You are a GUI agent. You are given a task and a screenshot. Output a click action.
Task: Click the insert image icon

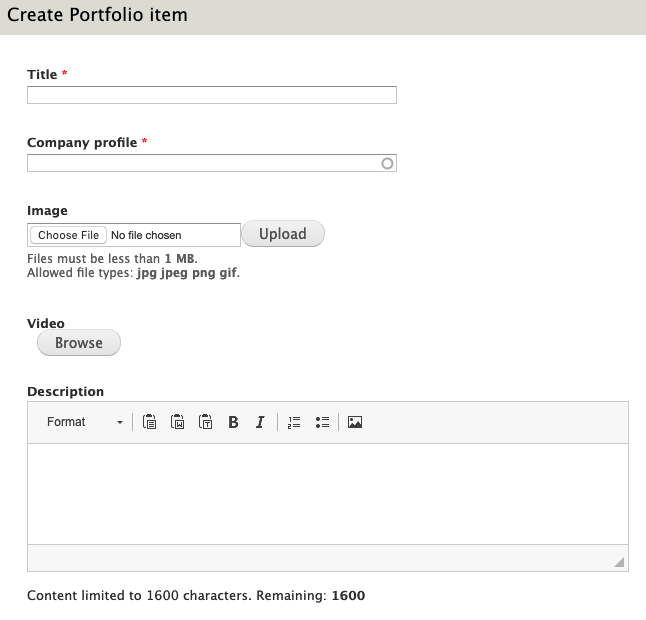(x=355, y=422)
